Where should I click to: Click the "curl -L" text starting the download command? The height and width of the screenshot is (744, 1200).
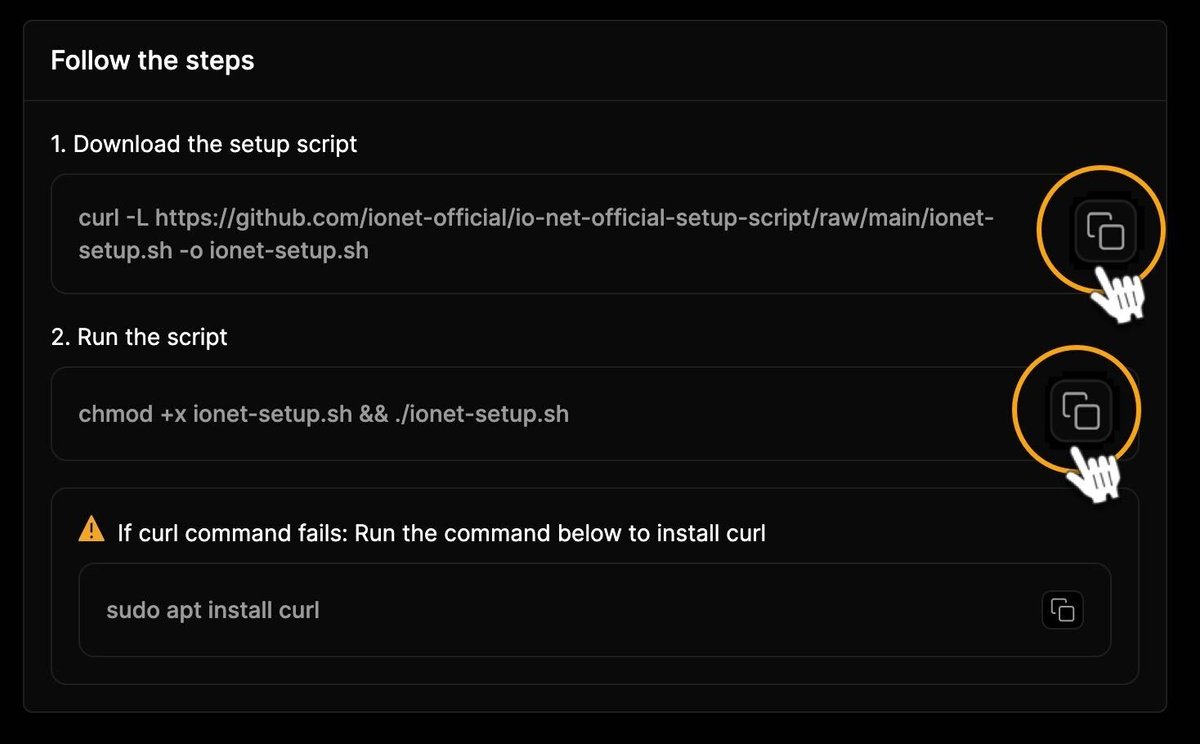[113, 218]
